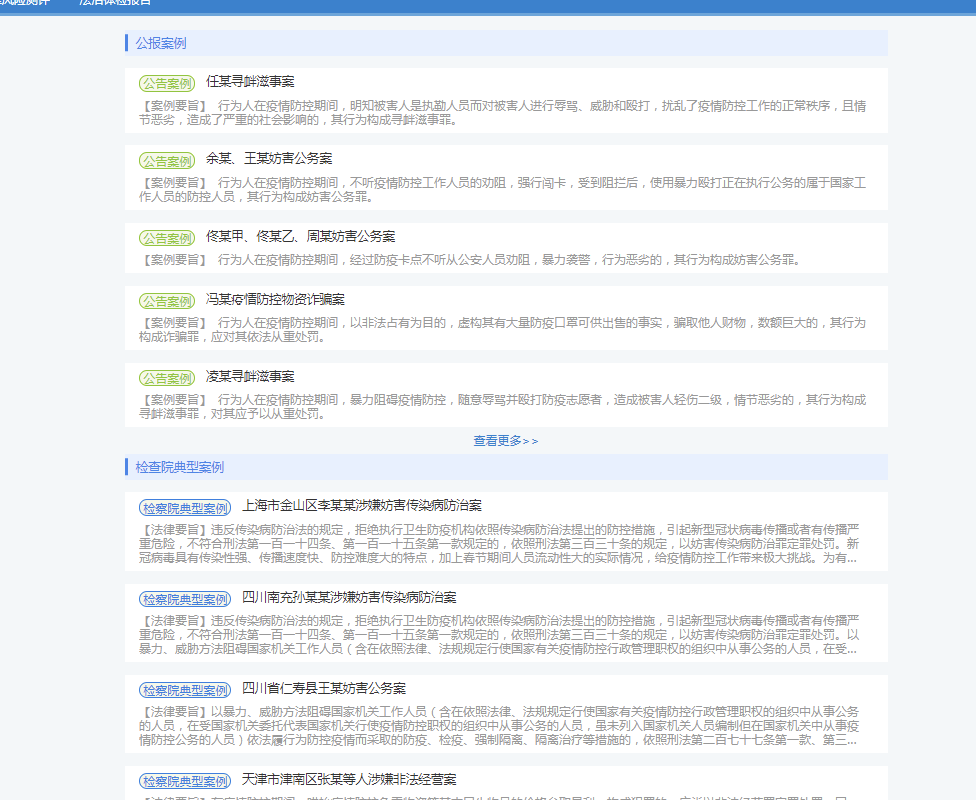The width and height of the screenshot is (976, 800).
Task: Open 冯某疫情防控物资诈骗案
Action: 275,299
